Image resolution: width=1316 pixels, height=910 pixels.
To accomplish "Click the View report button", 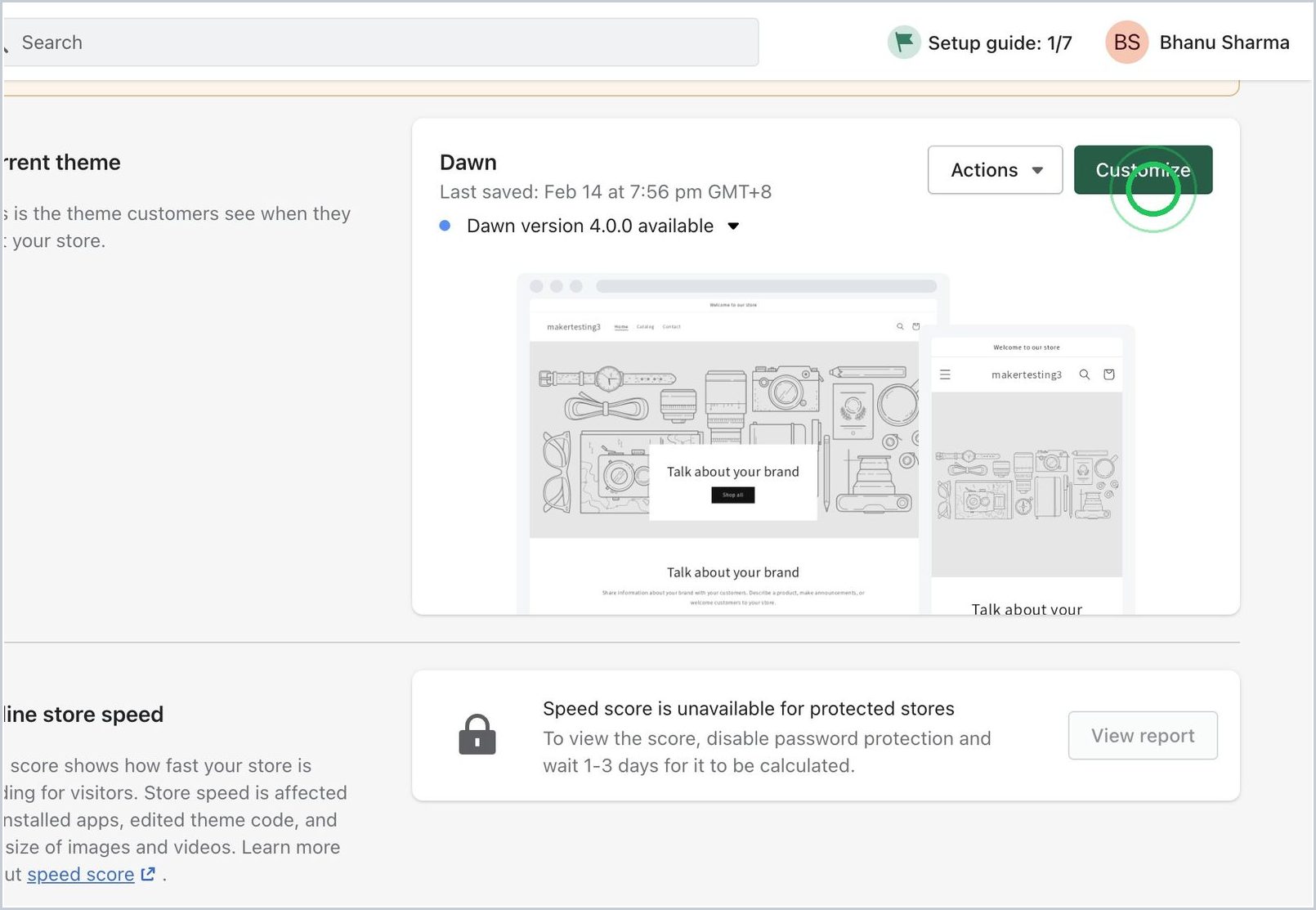I will (1143, 735).
